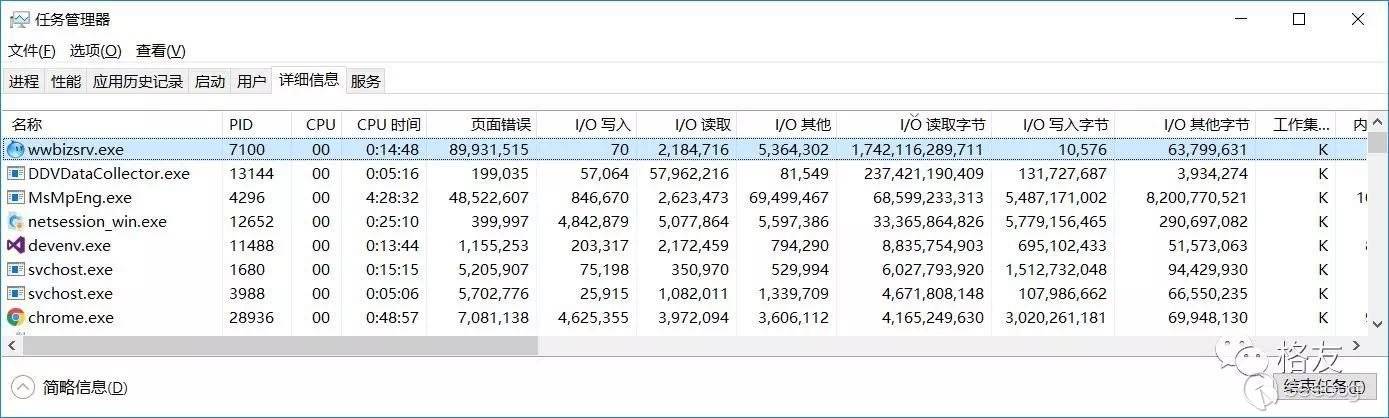Click the horizontal scrollbar left arrow
Viewport: 1389px width, 418px height.
11,345
